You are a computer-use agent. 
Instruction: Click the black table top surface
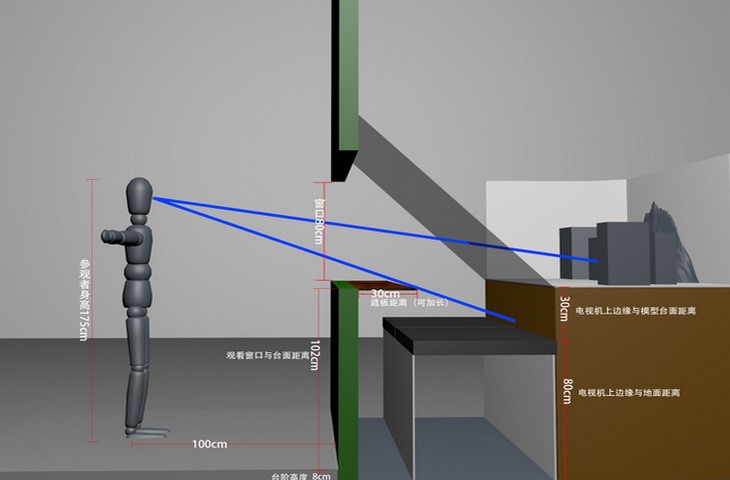[468, 333]
